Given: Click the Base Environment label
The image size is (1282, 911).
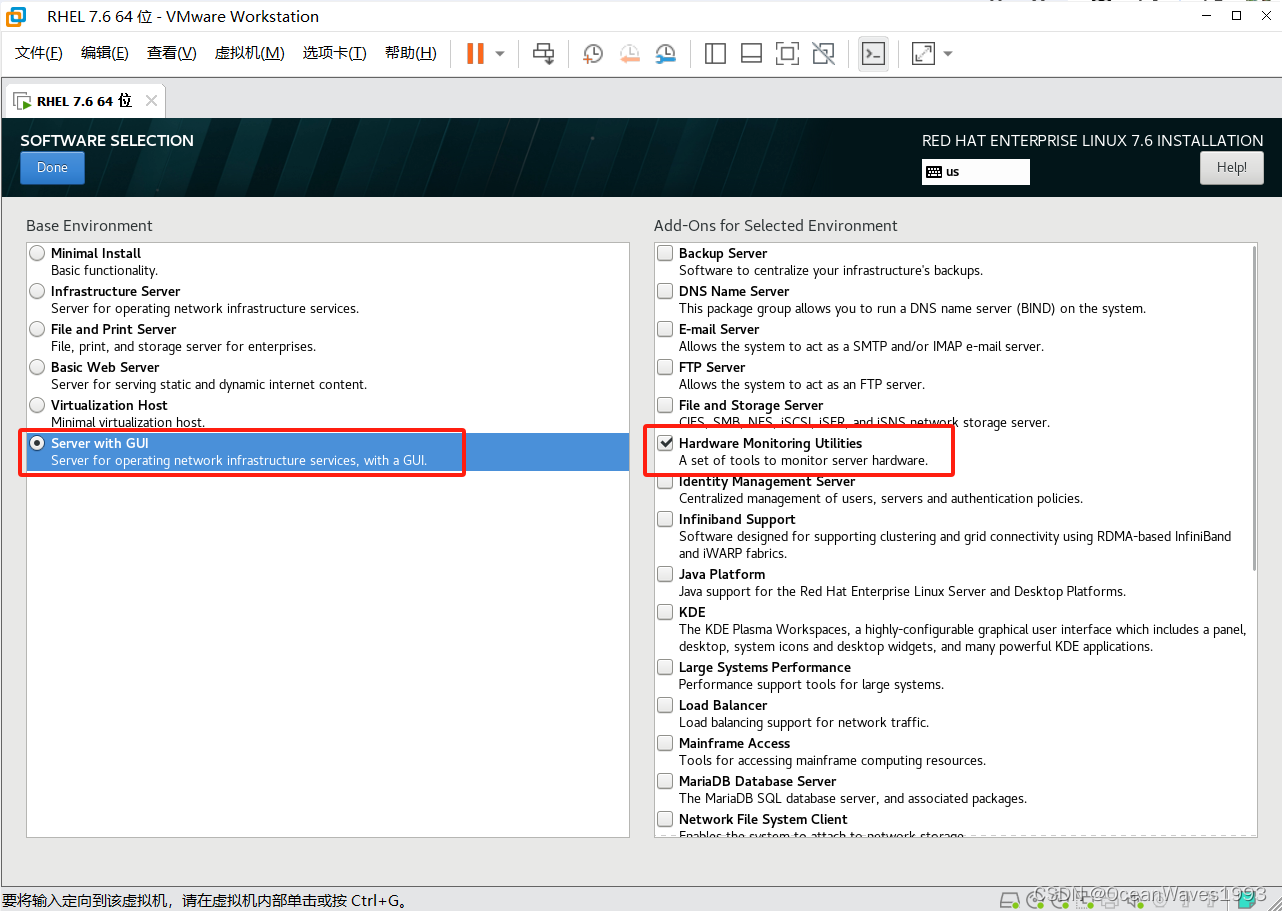Looking at the screenshot, I should [89, 226].
